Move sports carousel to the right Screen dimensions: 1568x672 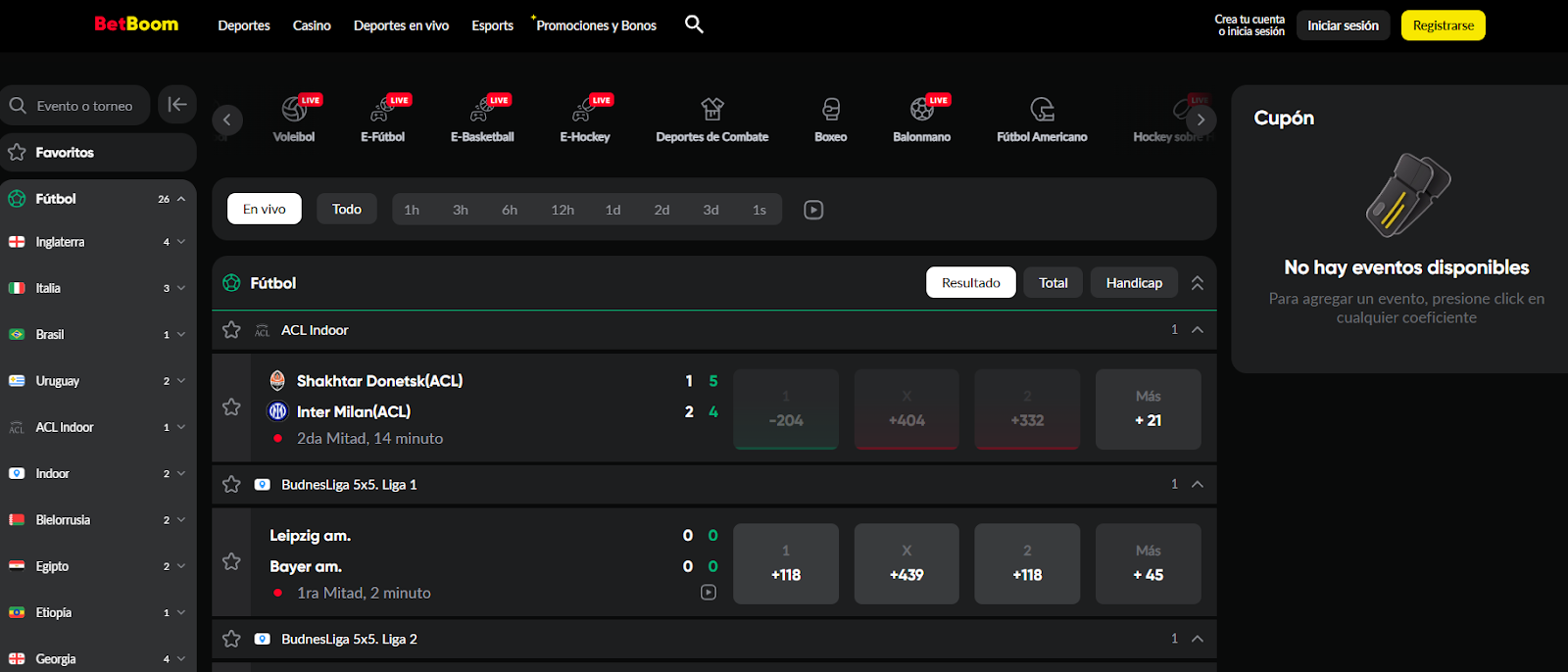coord(1200,120)
